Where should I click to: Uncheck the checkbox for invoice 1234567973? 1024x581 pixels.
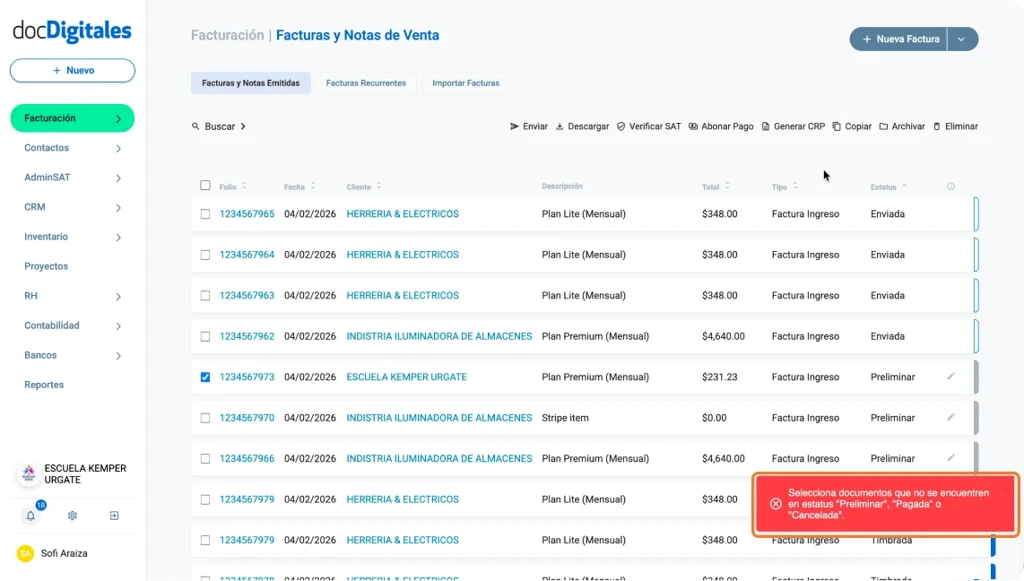point(205,377)
